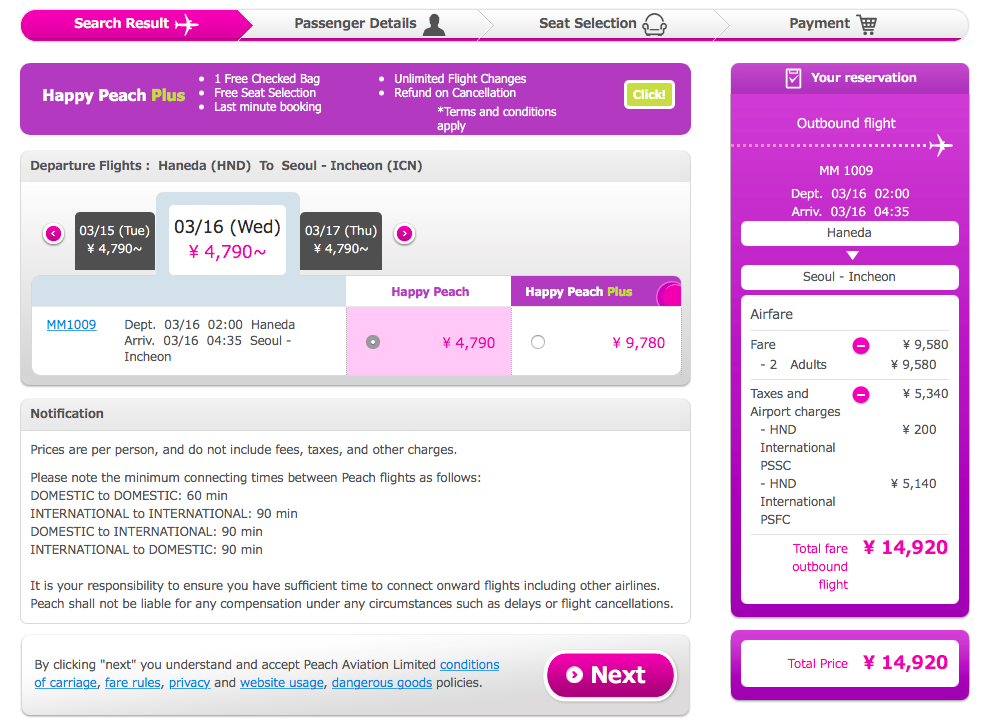Open the fare rules link
Viewport: 996px width, 725px height.
pyautogui.click(x=132, y=682)
